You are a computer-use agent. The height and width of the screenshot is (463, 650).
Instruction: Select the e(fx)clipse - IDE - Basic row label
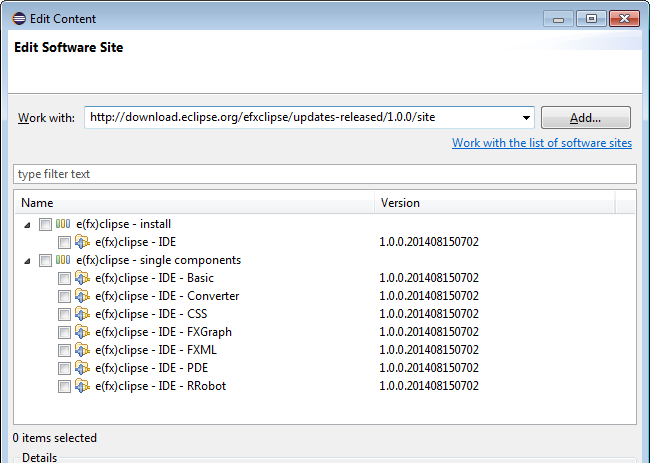pyautogui.click(x=154, y=278)
